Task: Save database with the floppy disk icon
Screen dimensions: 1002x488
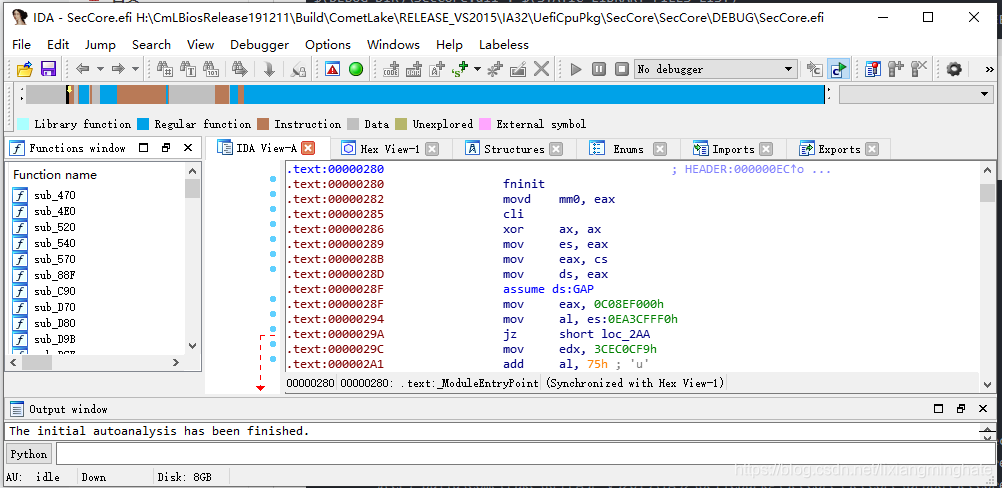Action: coord(49,69)
